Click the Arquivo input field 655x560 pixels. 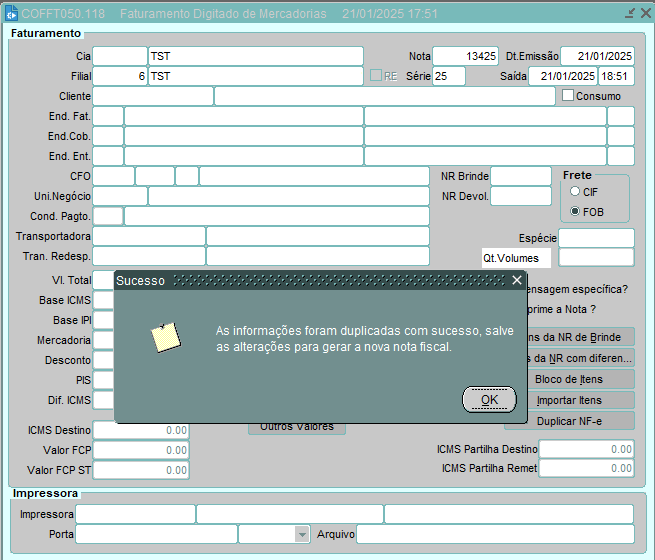click(x=495, y=534)
